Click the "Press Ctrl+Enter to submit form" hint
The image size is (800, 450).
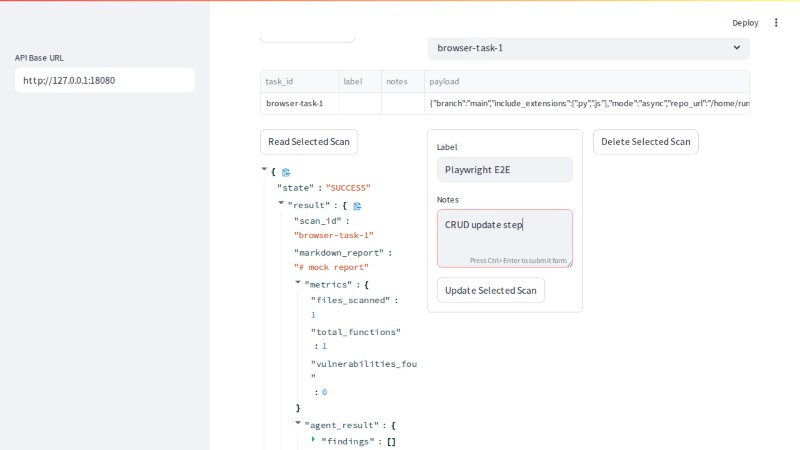518,261
